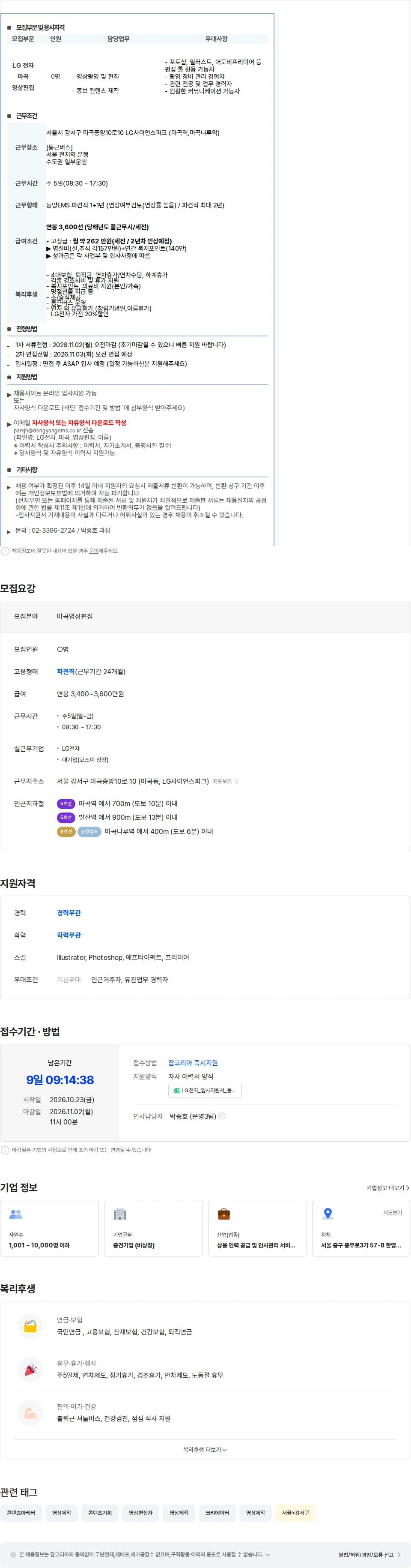411x1568 pixels.
Task: Click the 휴무·휴가·행사 party icon
Action: click(30, 1370)
